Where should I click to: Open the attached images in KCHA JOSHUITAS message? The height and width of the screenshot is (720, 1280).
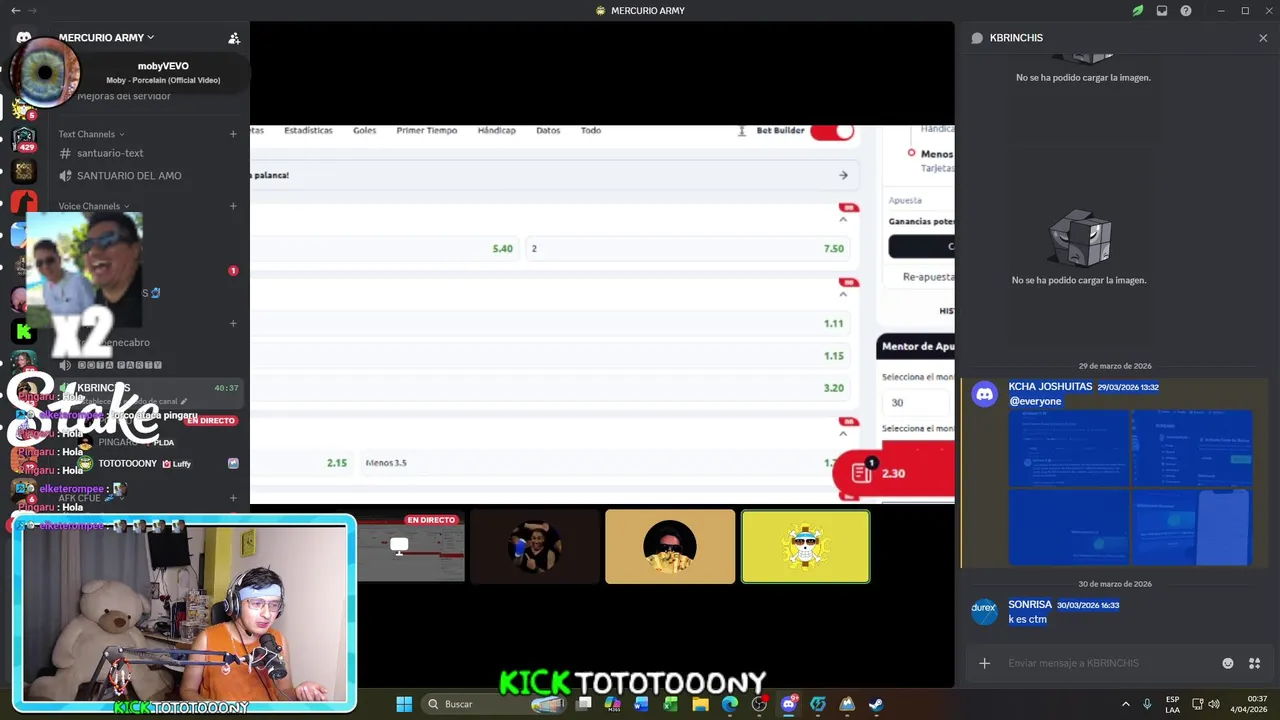(x=1130, y=488)
